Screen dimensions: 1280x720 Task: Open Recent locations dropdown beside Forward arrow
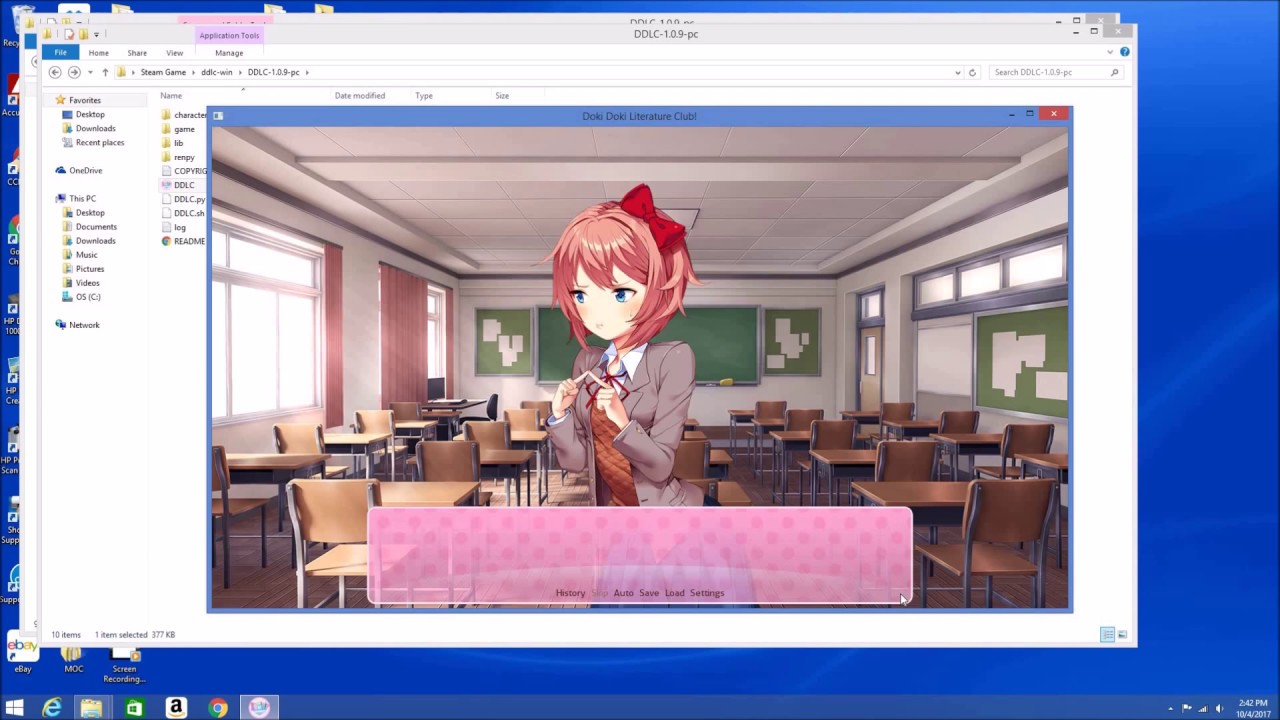(x=90, y=72)
